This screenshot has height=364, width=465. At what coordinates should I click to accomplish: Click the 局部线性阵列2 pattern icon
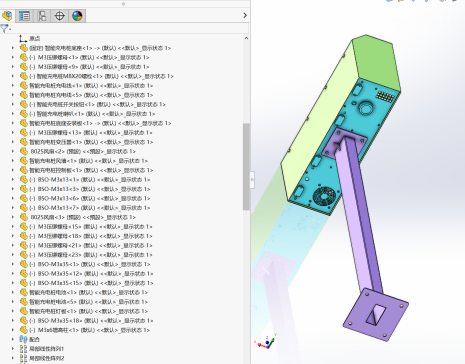(x=23, y=358)
